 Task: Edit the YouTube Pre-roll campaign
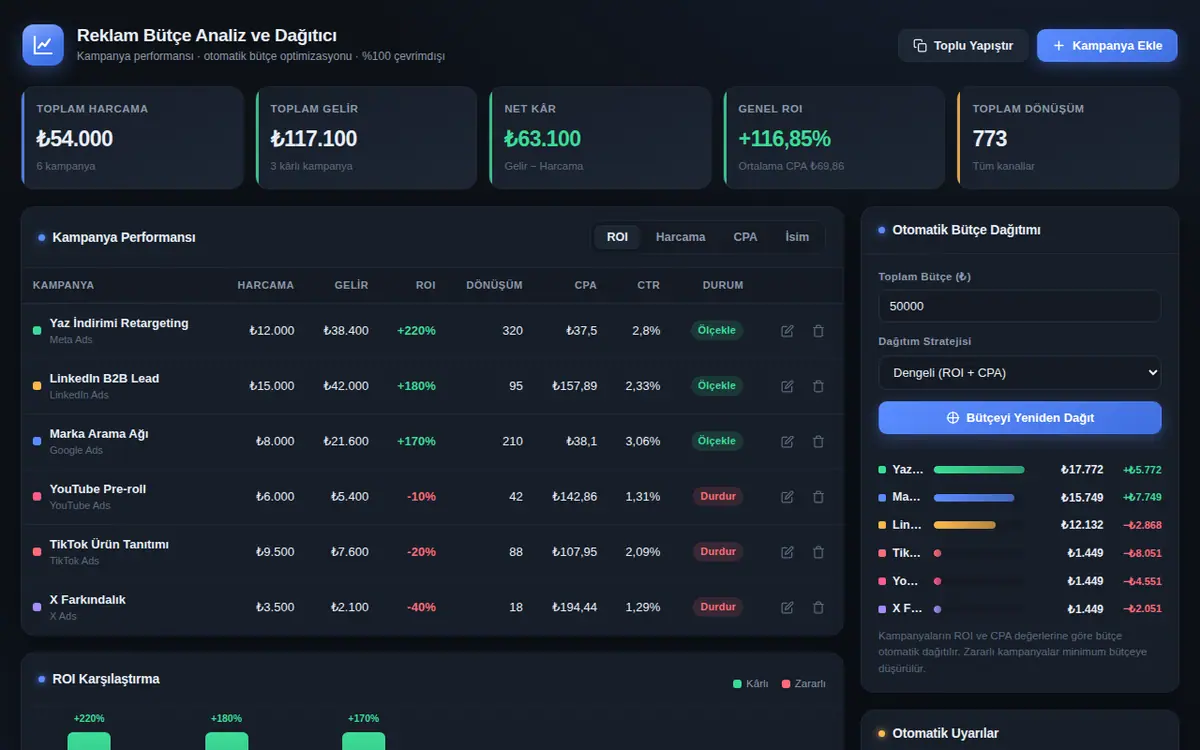787,497
